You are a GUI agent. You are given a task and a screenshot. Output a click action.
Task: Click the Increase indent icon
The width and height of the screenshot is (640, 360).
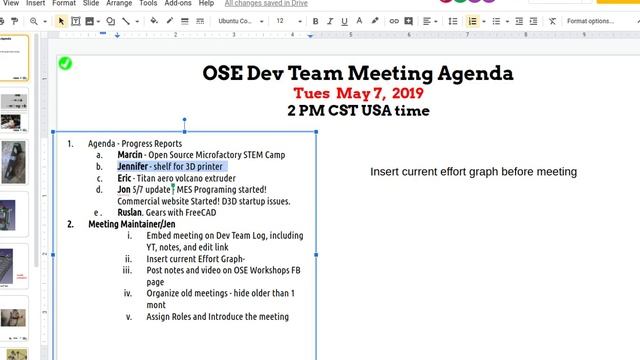tap(533, 21)
